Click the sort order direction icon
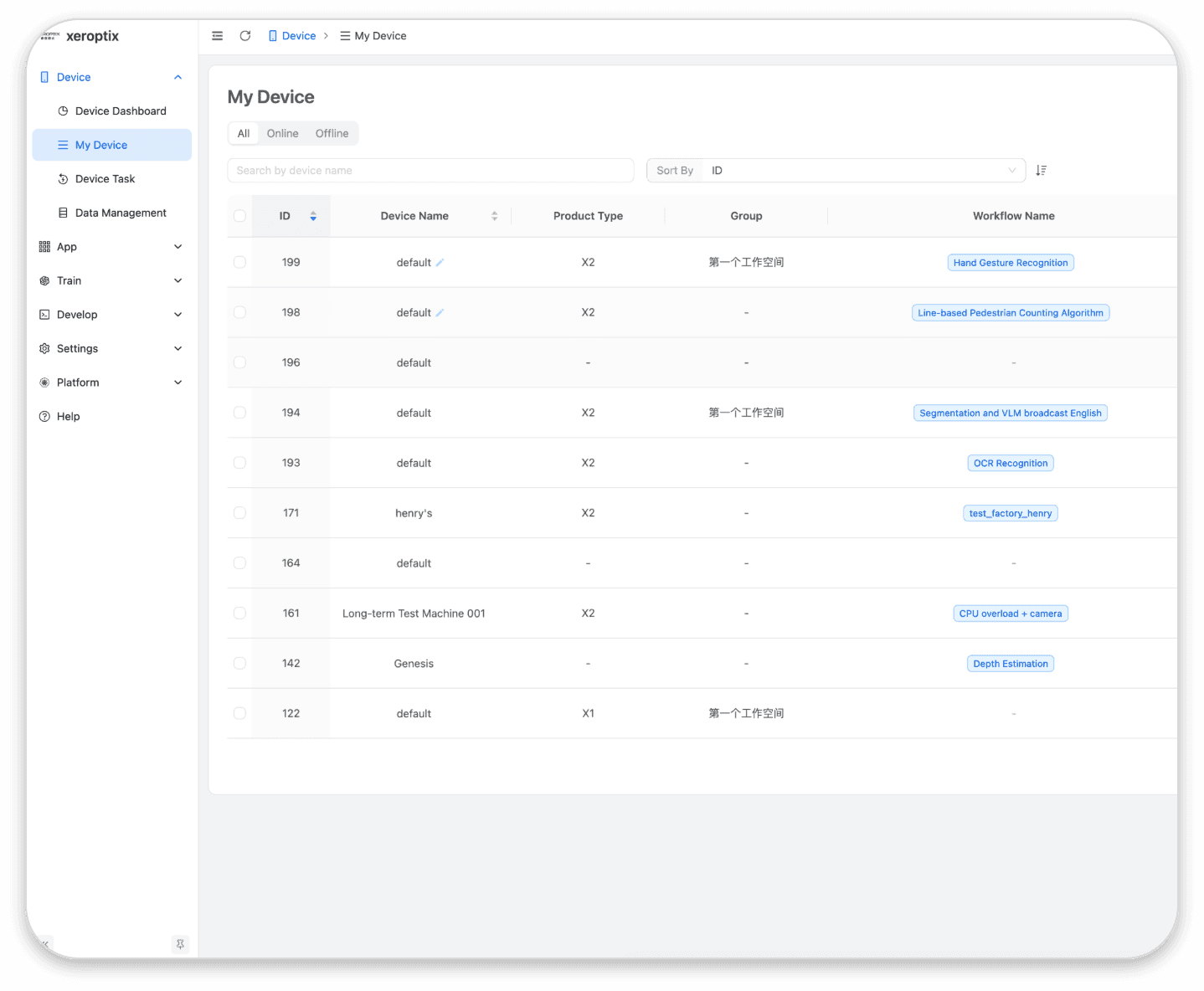Viewport: 1204px width, 991px height. [x=1041, y=170]
